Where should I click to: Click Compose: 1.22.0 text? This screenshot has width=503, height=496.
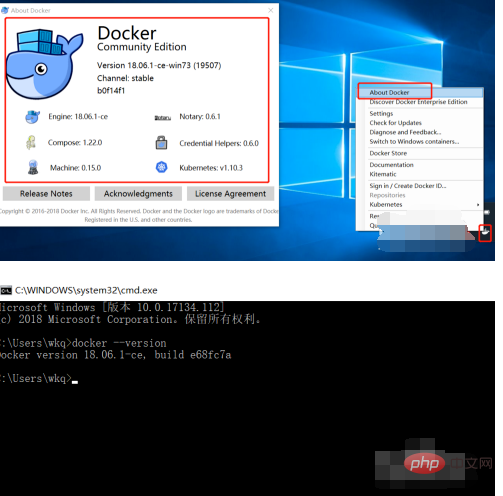click(x=75, y=143)
